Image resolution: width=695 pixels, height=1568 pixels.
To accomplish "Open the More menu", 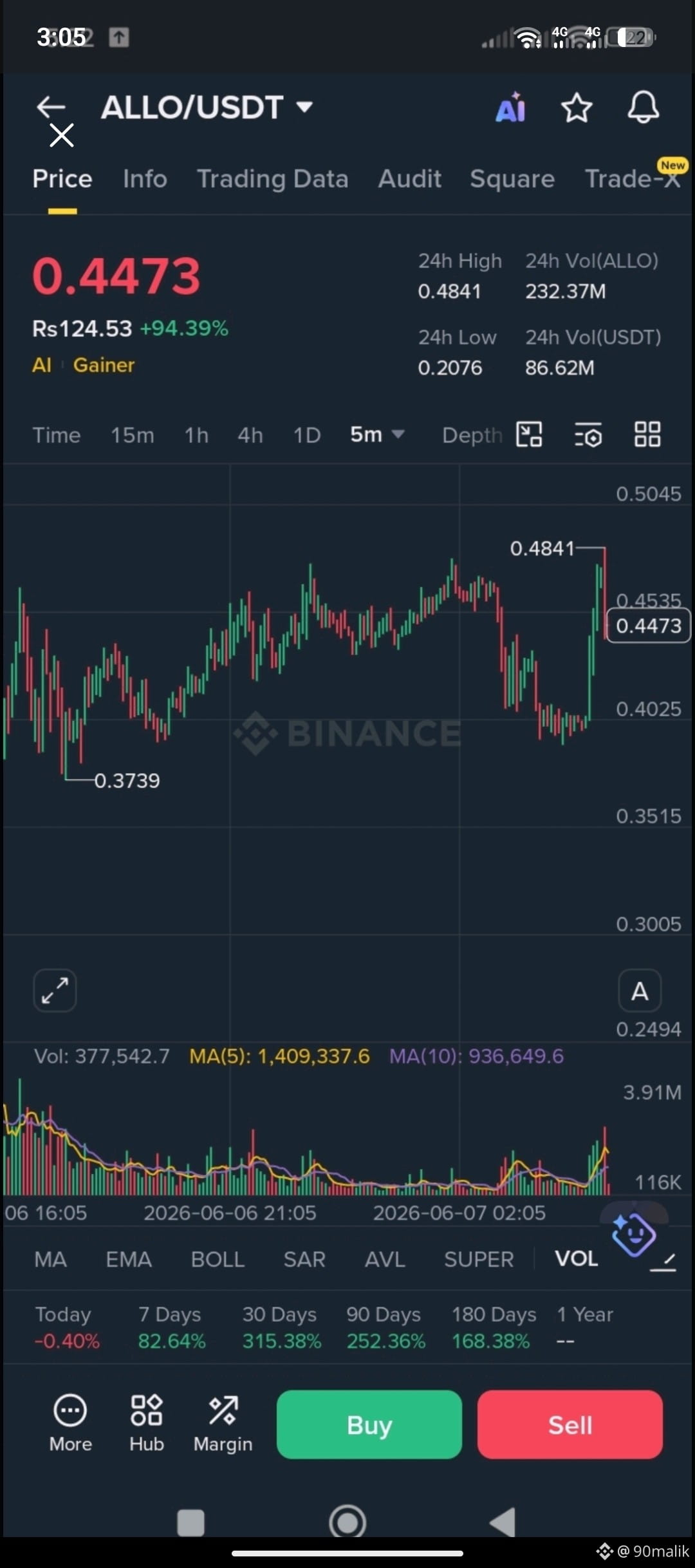I will (x=70, y=1424).
